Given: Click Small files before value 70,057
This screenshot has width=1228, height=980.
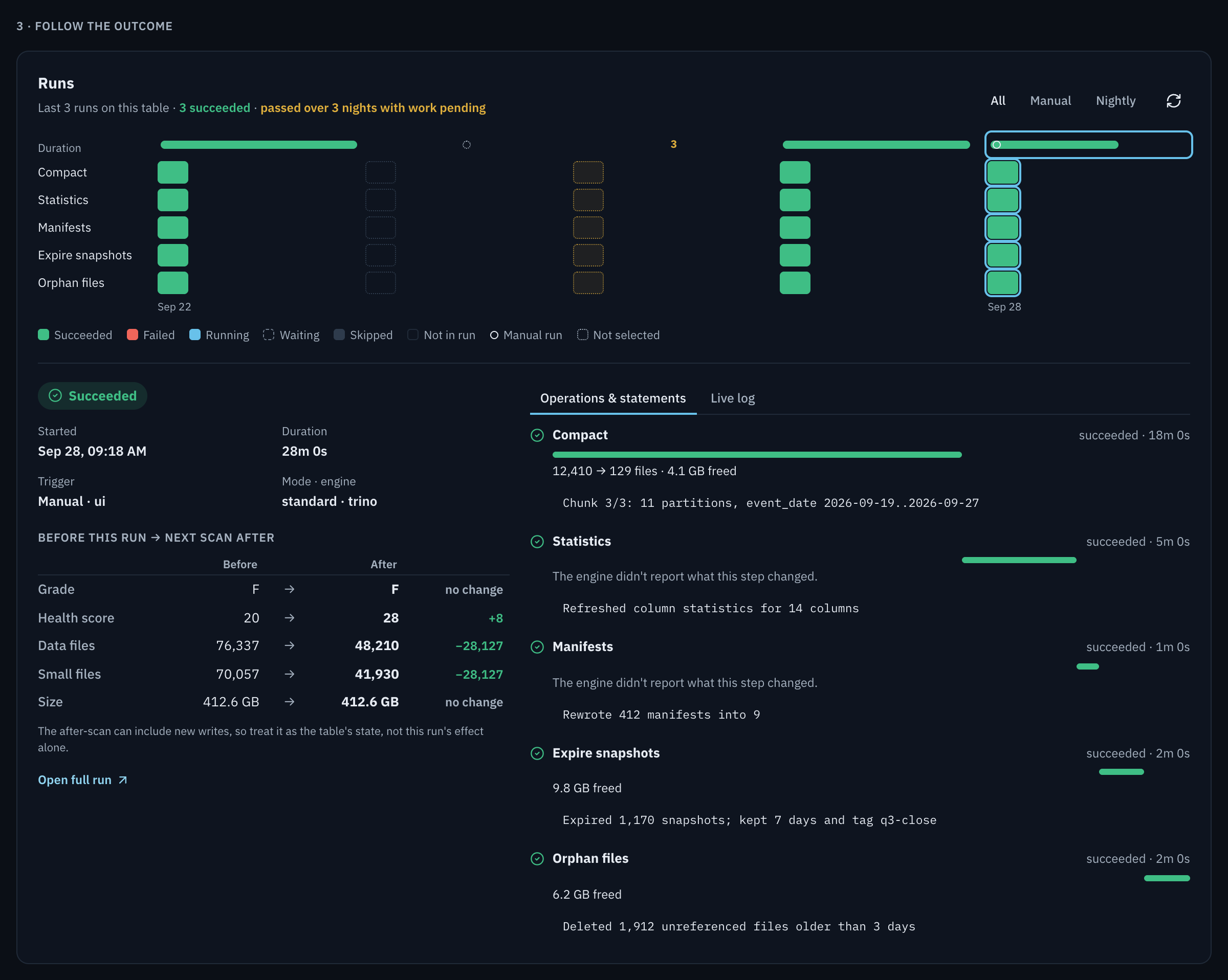Looking at the screenshot, I should pyautogui.click(x=237, y=674).
